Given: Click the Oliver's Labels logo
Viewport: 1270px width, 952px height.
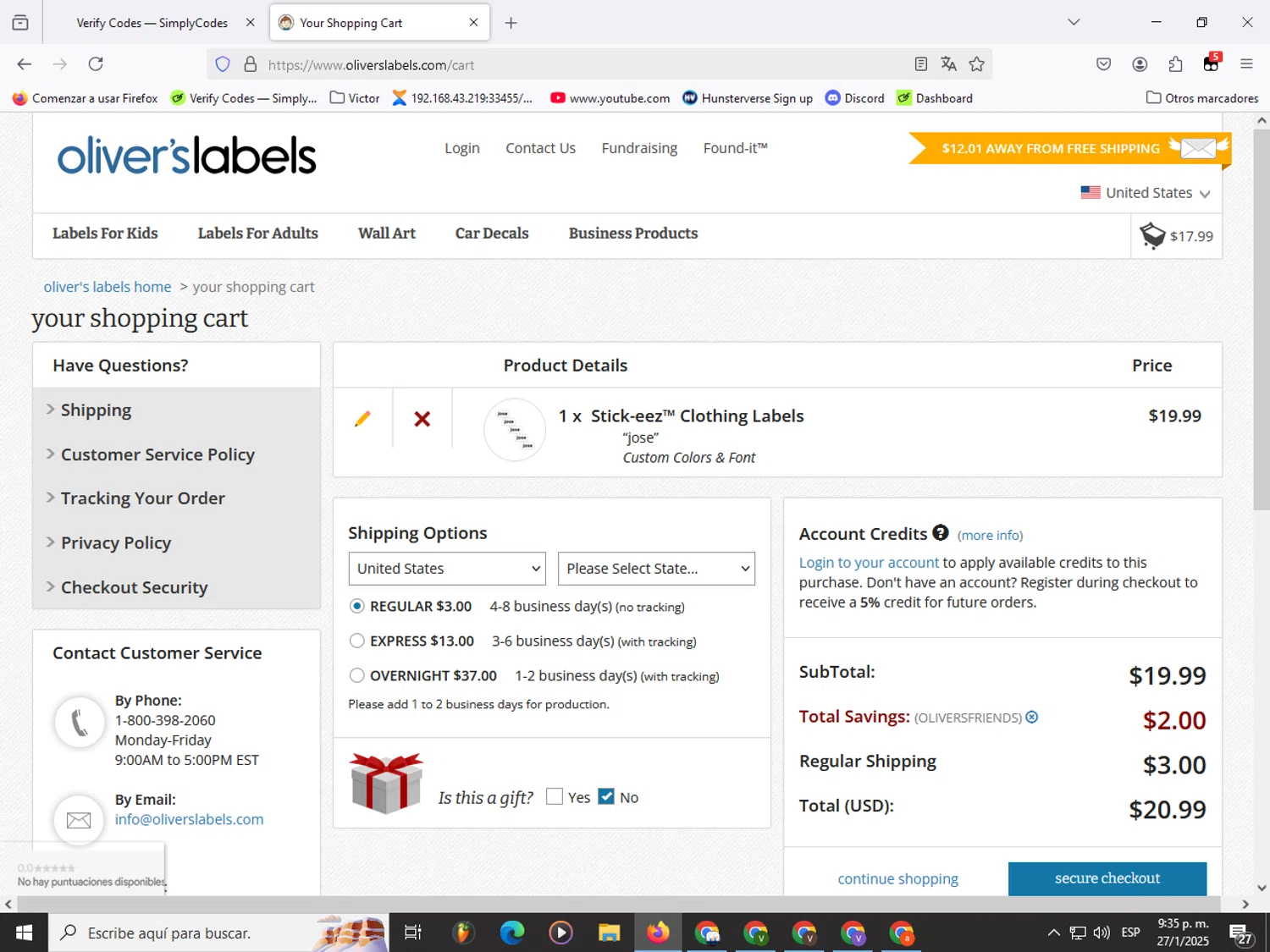Looking at the screenshot, I should [x=187, y=156].
